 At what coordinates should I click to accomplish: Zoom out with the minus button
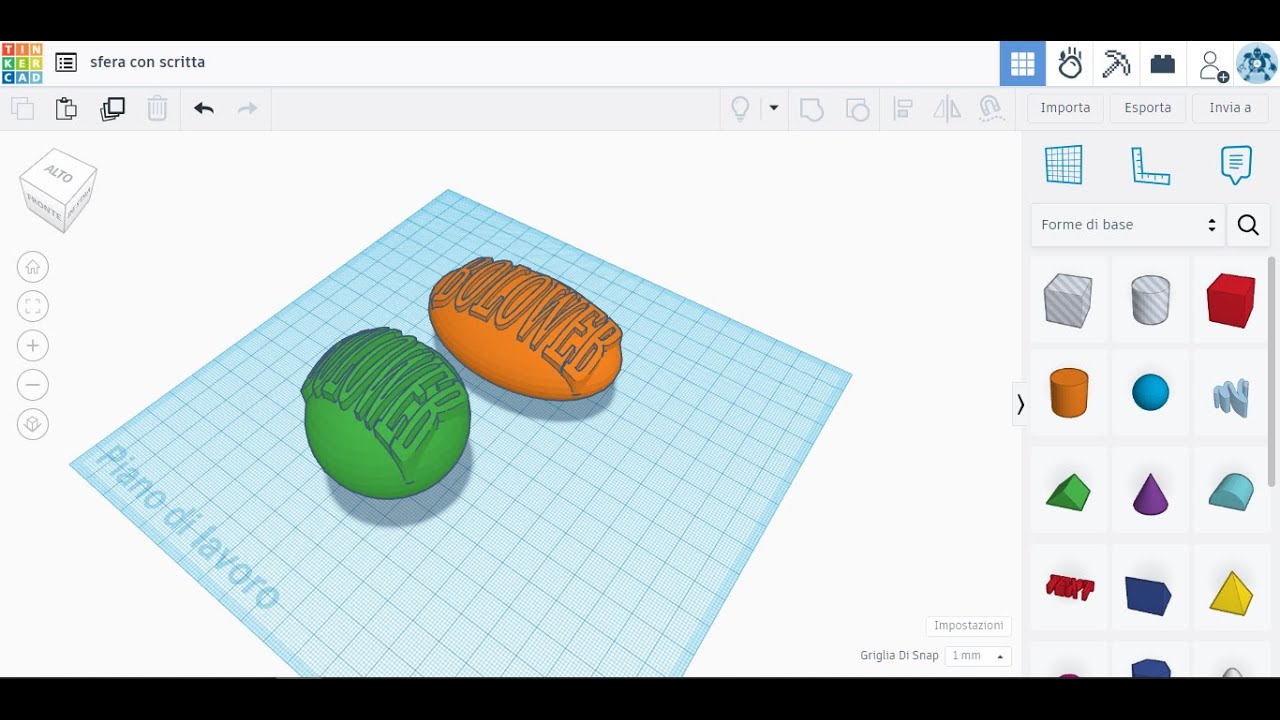[x=33, y=385]
